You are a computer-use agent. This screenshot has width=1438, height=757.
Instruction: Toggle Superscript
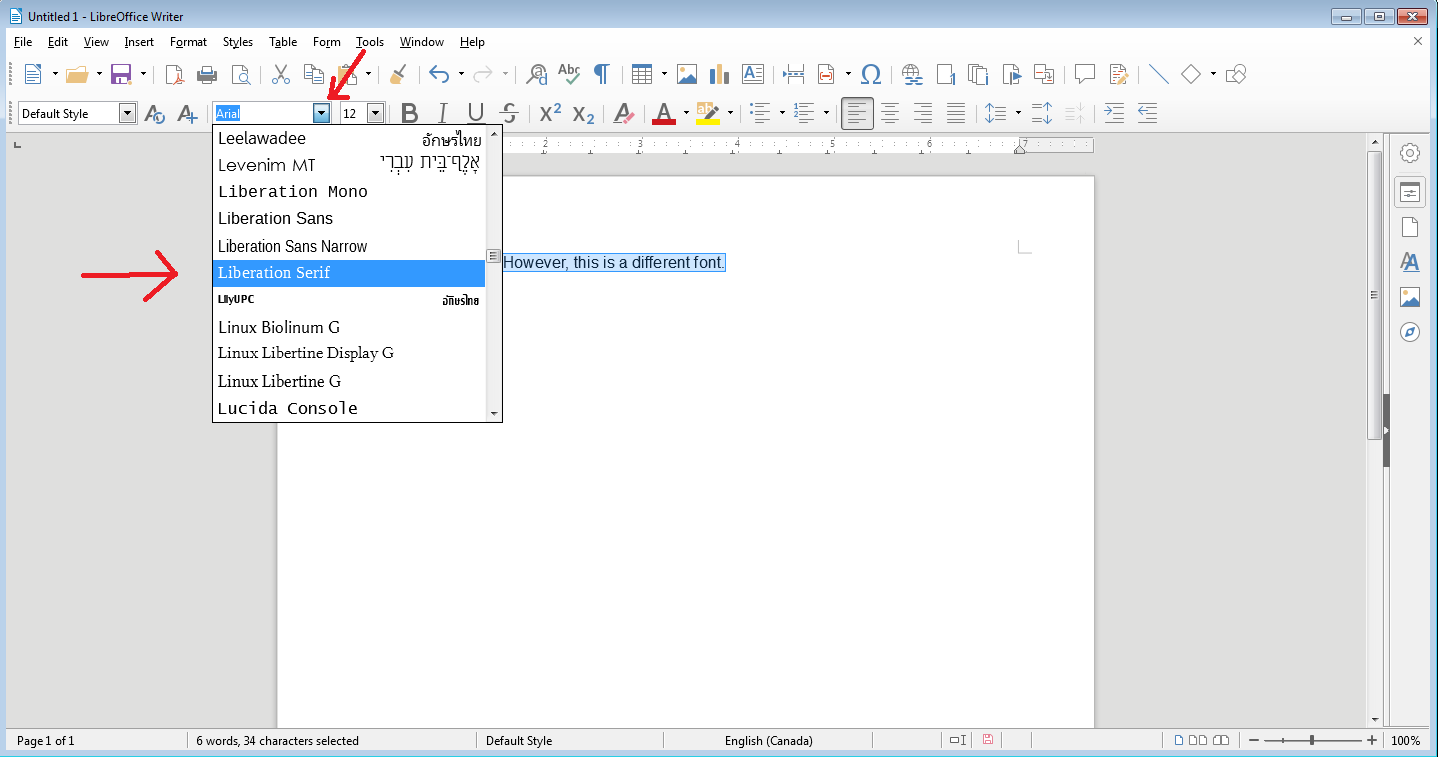[550, 113]
